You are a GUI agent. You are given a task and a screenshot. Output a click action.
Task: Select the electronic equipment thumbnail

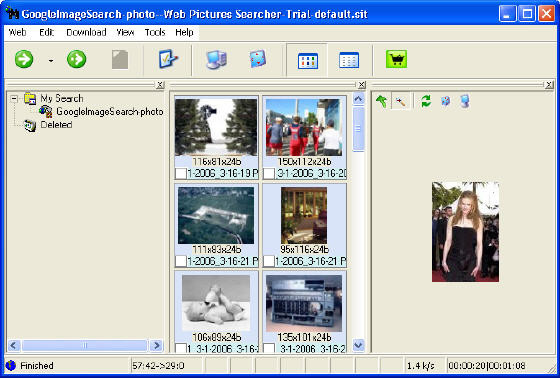click(304, 303)
